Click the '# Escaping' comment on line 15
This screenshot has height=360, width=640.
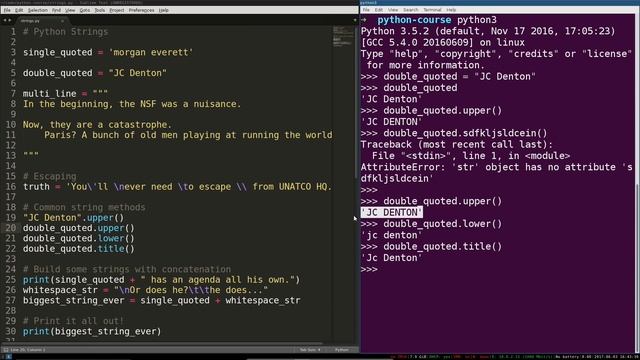[49, 176]
